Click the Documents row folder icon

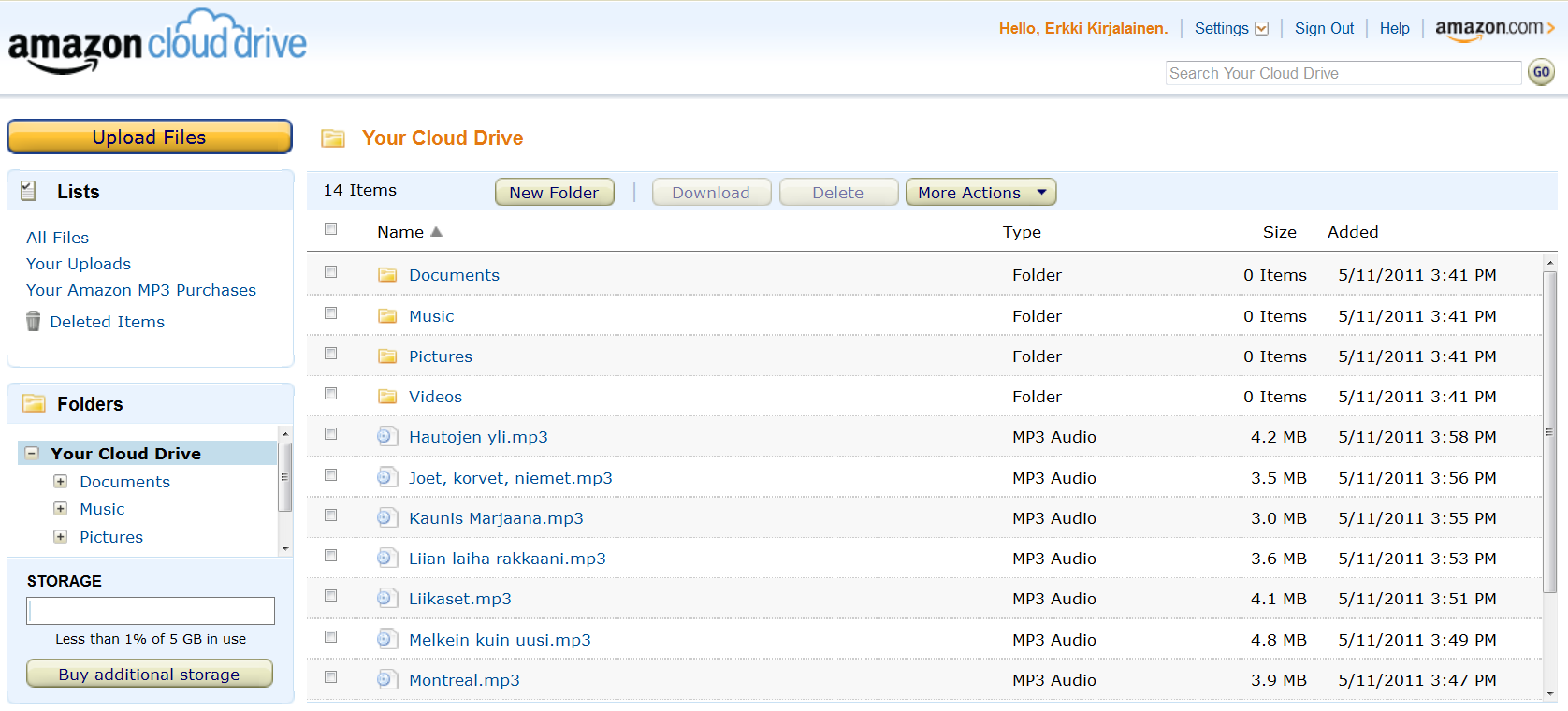click(387, 275)
